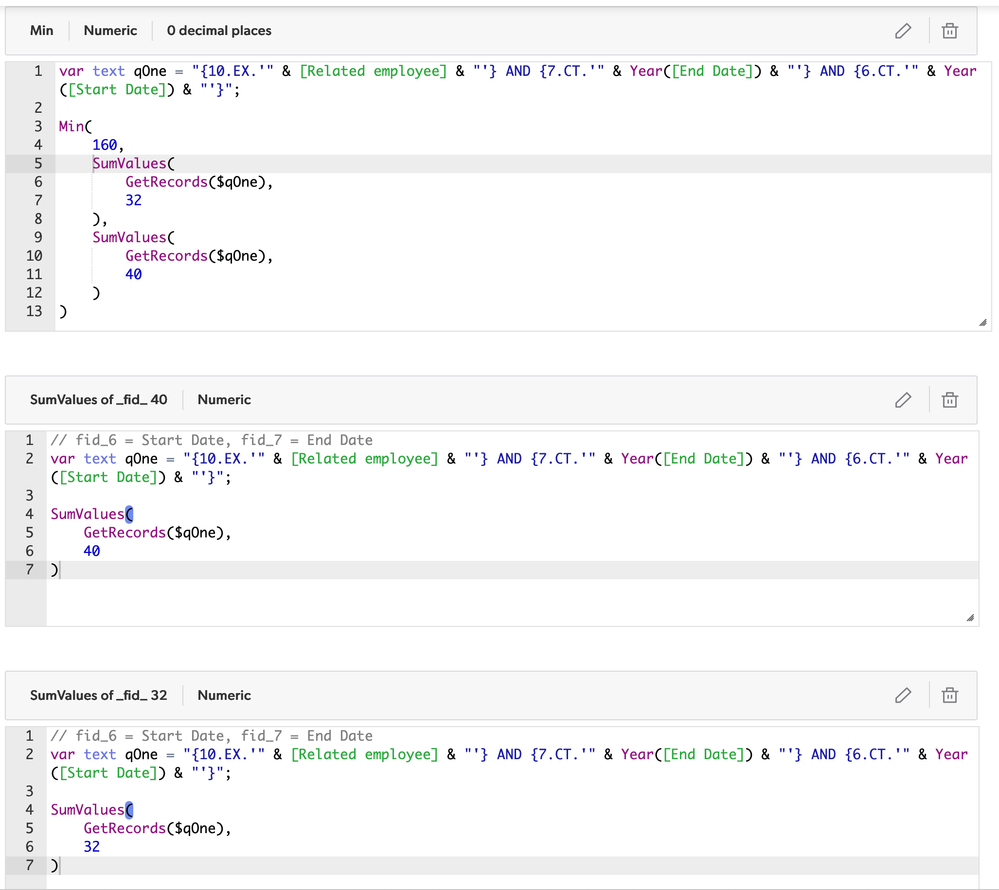
Task: Click GetRecords($qOne) in fid 40 editor
Action: pos(154,533)
